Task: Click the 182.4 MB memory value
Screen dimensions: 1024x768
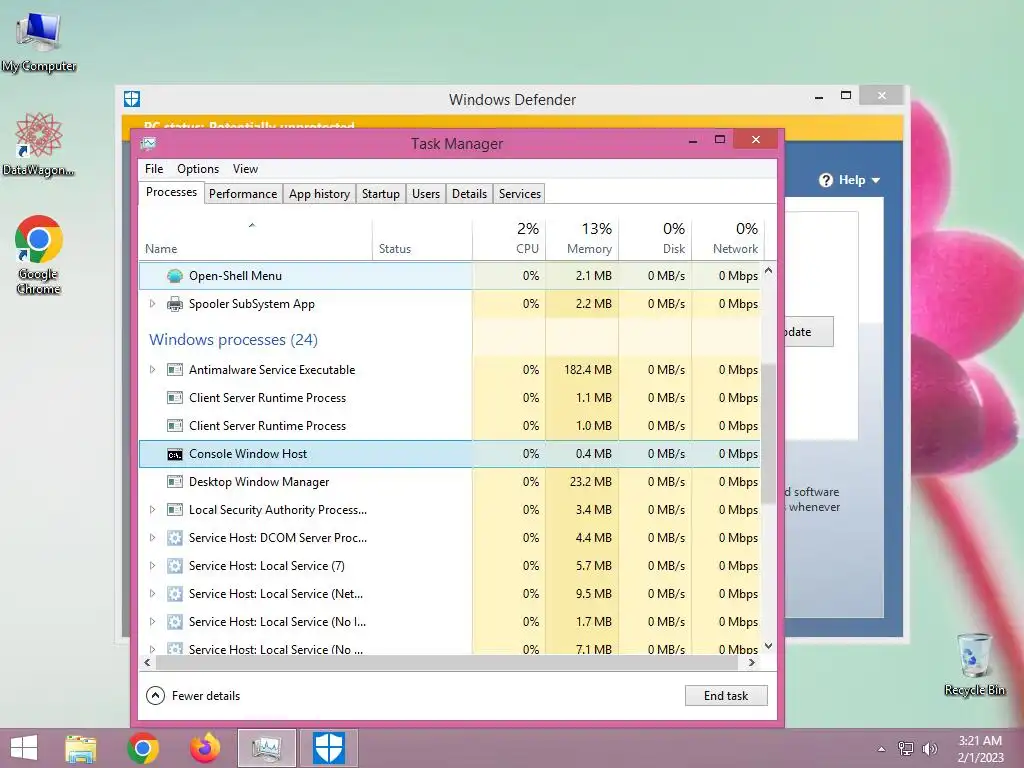Action: pos(588,370)
